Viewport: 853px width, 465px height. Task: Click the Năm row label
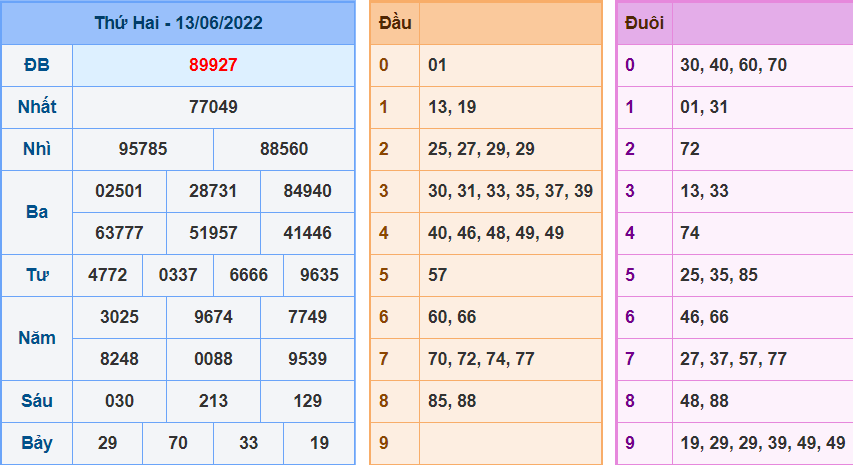click(x=37, y=338)
